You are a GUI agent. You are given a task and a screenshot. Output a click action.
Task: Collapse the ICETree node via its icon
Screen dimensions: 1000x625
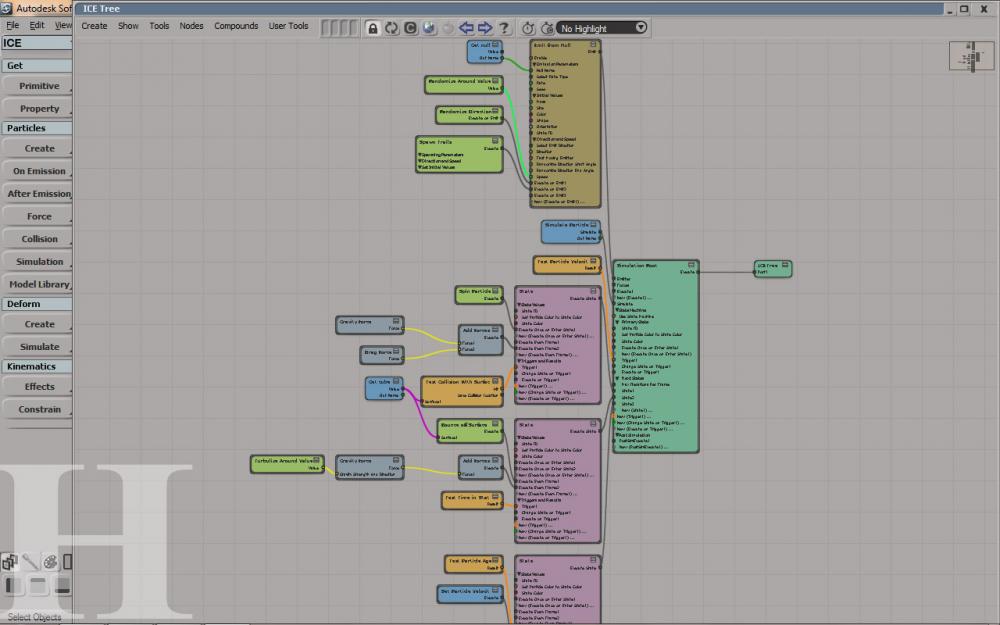click(x=785, y=265)
